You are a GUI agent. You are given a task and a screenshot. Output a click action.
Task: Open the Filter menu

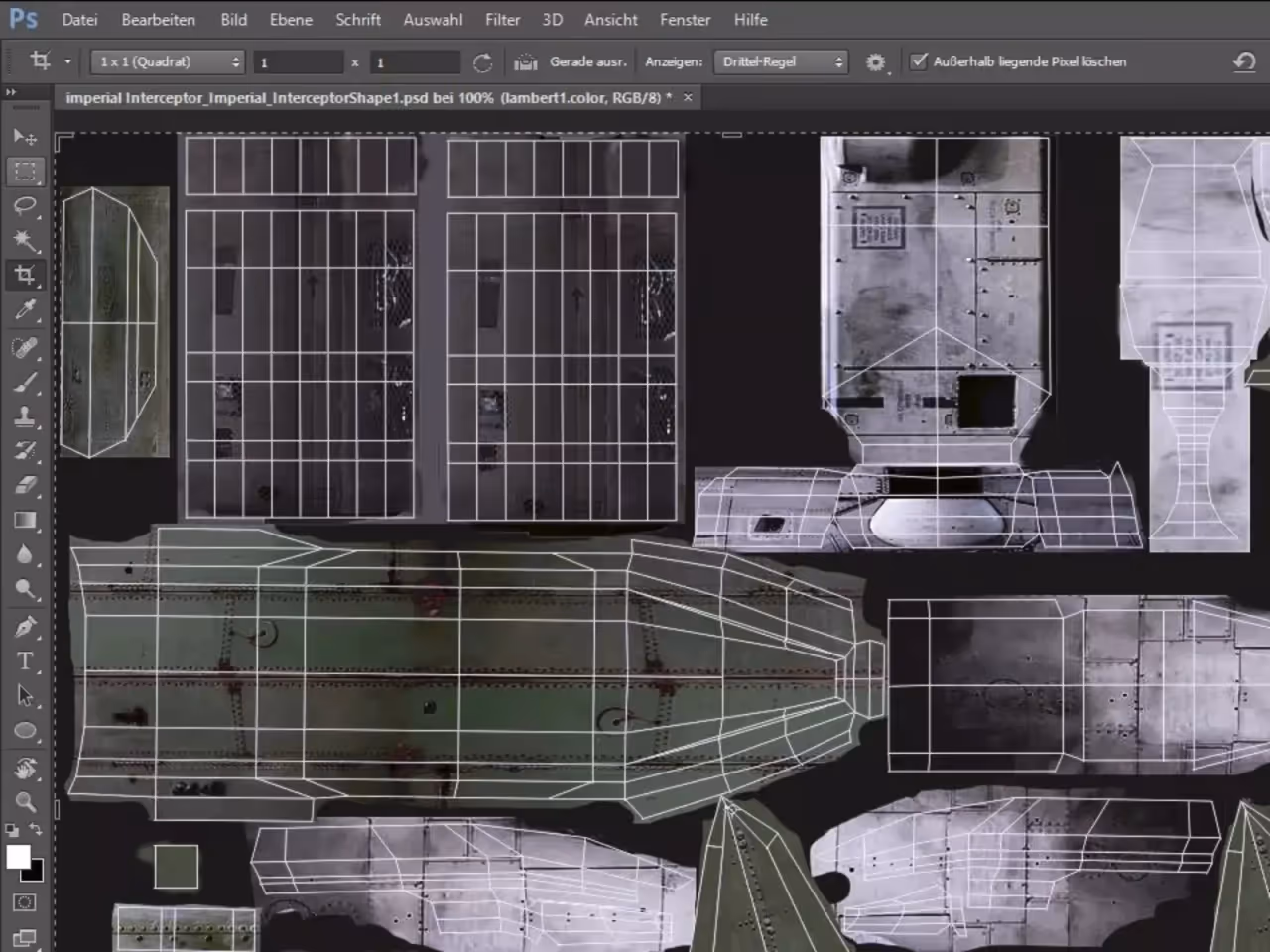pyautogui.click(x=503, y=20)
